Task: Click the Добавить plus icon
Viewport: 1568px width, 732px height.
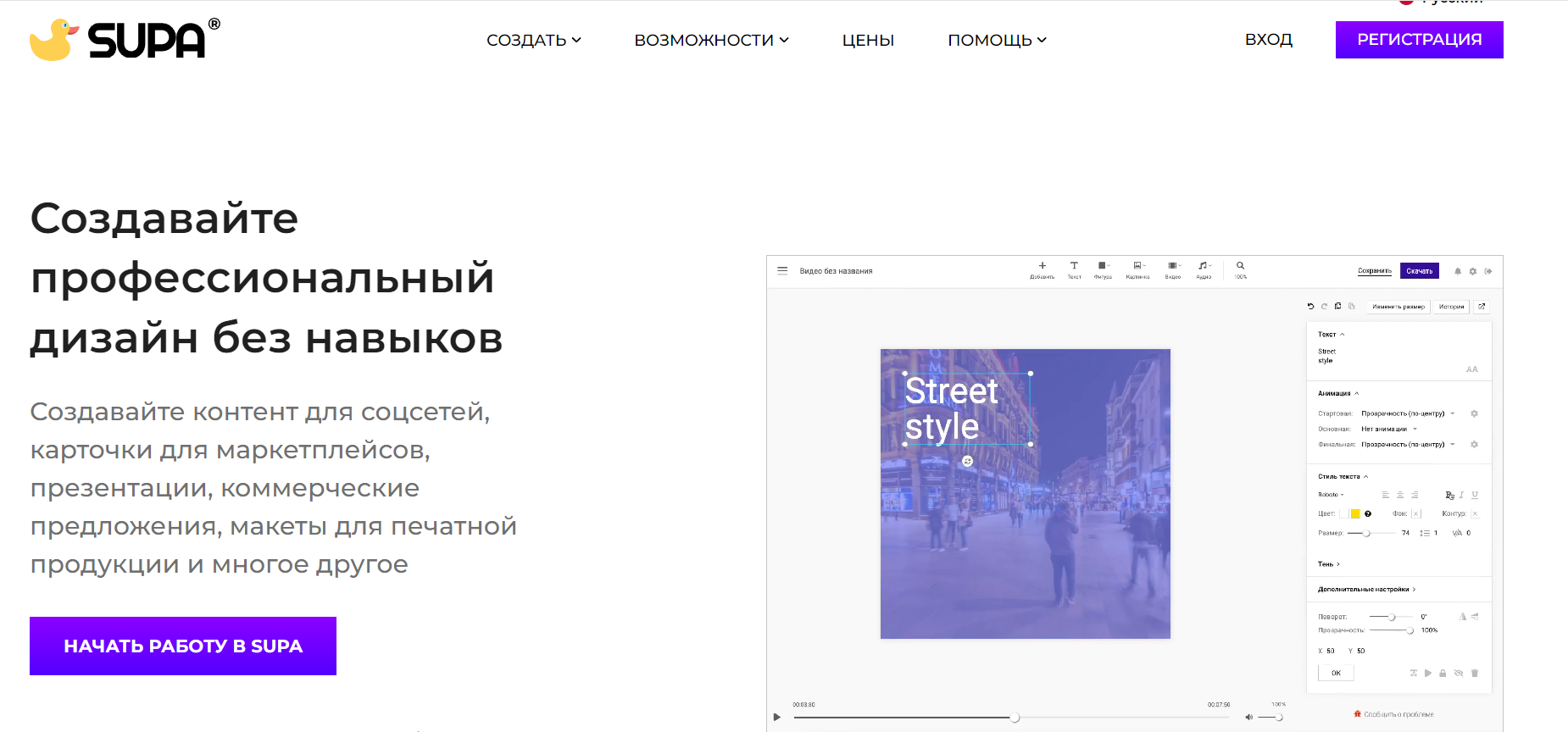Action: coord(1043,266)
